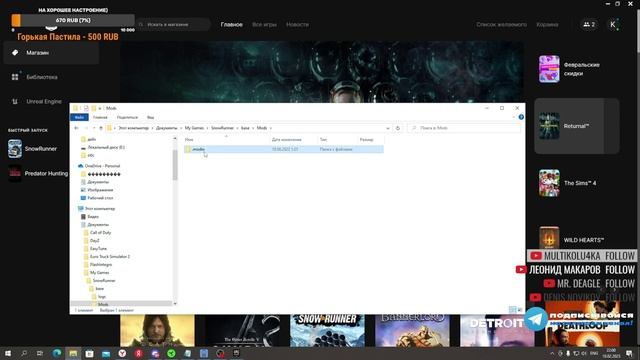The height and width of the screenshot is (360, 640).
Task: Open Explorer help question-mark icon
Action: tap(521, 117)
